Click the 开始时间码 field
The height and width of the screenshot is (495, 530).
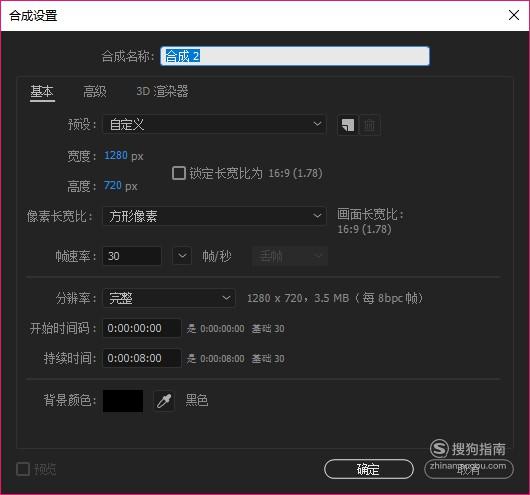point(142,328)
